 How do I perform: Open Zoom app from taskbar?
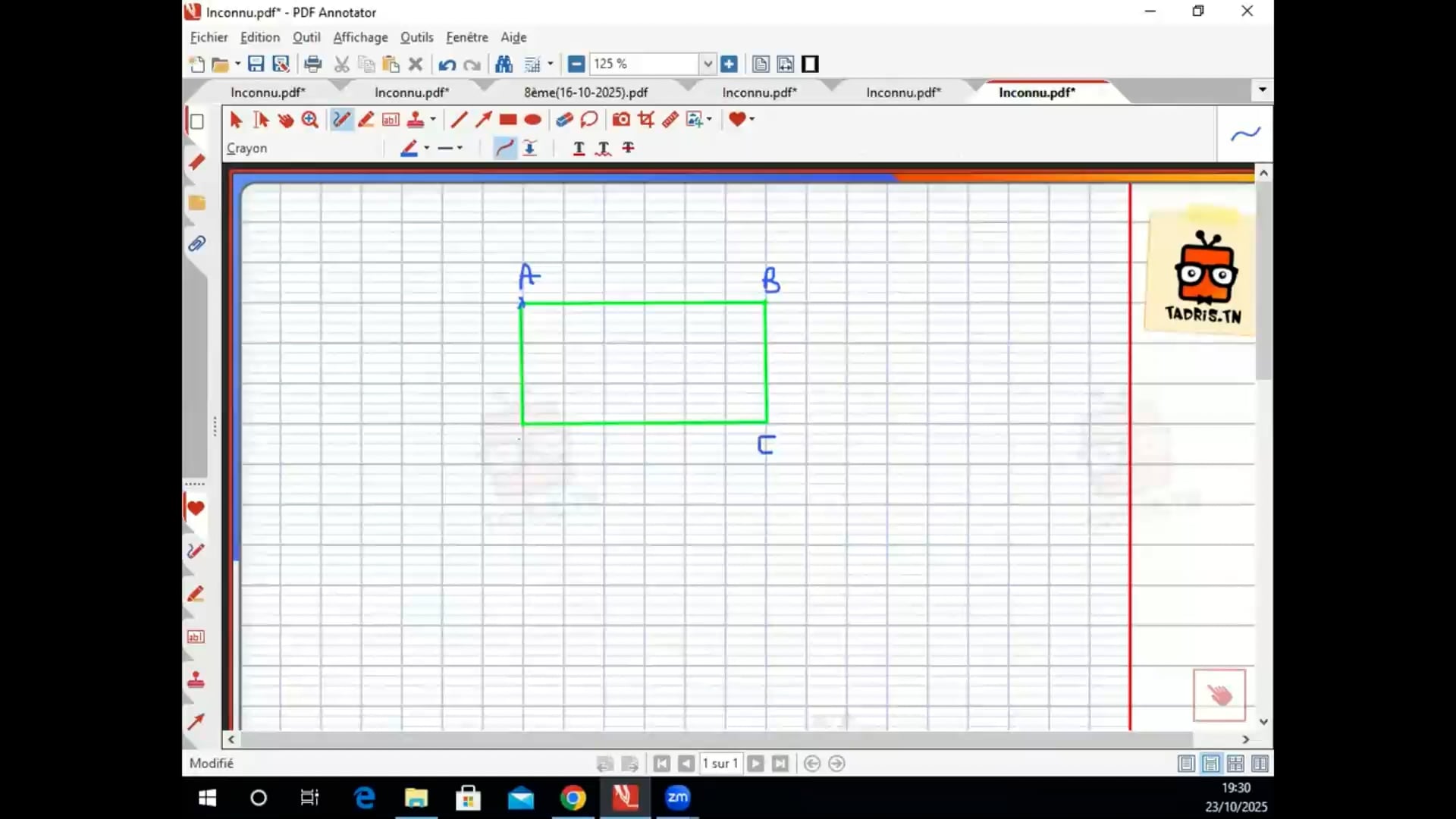(677, 798)
